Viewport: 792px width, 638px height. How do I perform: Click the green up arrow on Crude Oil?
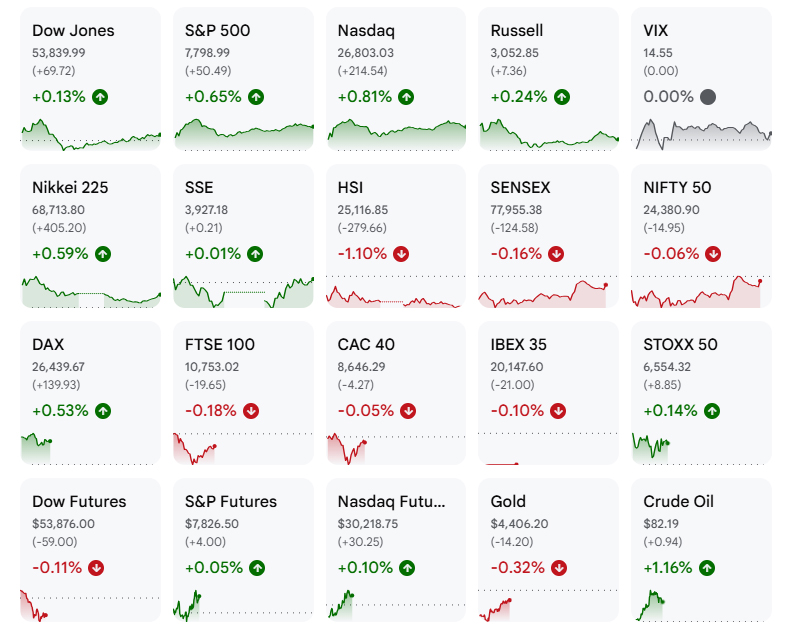click(x=707, y=568)
